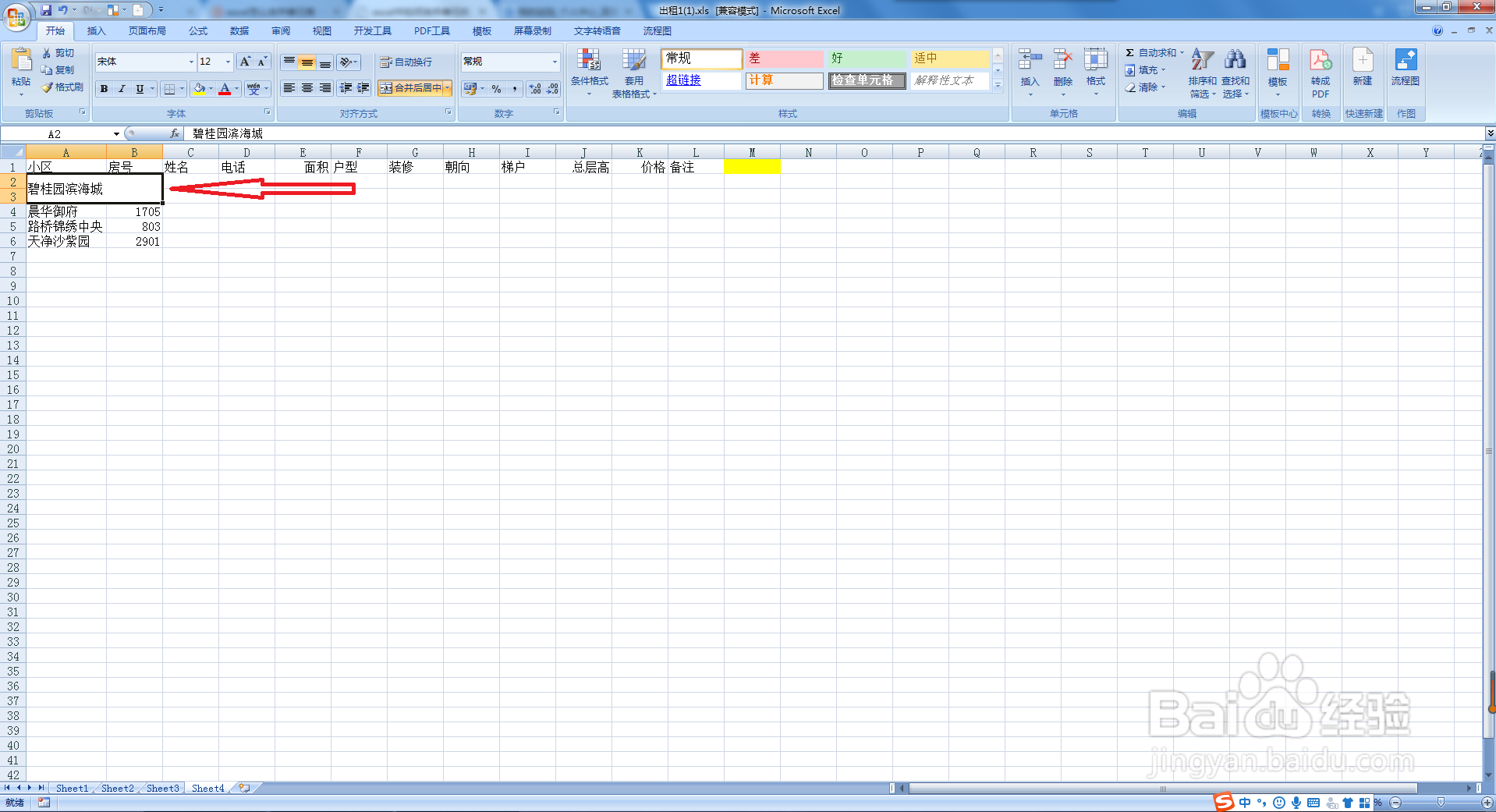Apply the Good (好) green cell style

(867, 59)
